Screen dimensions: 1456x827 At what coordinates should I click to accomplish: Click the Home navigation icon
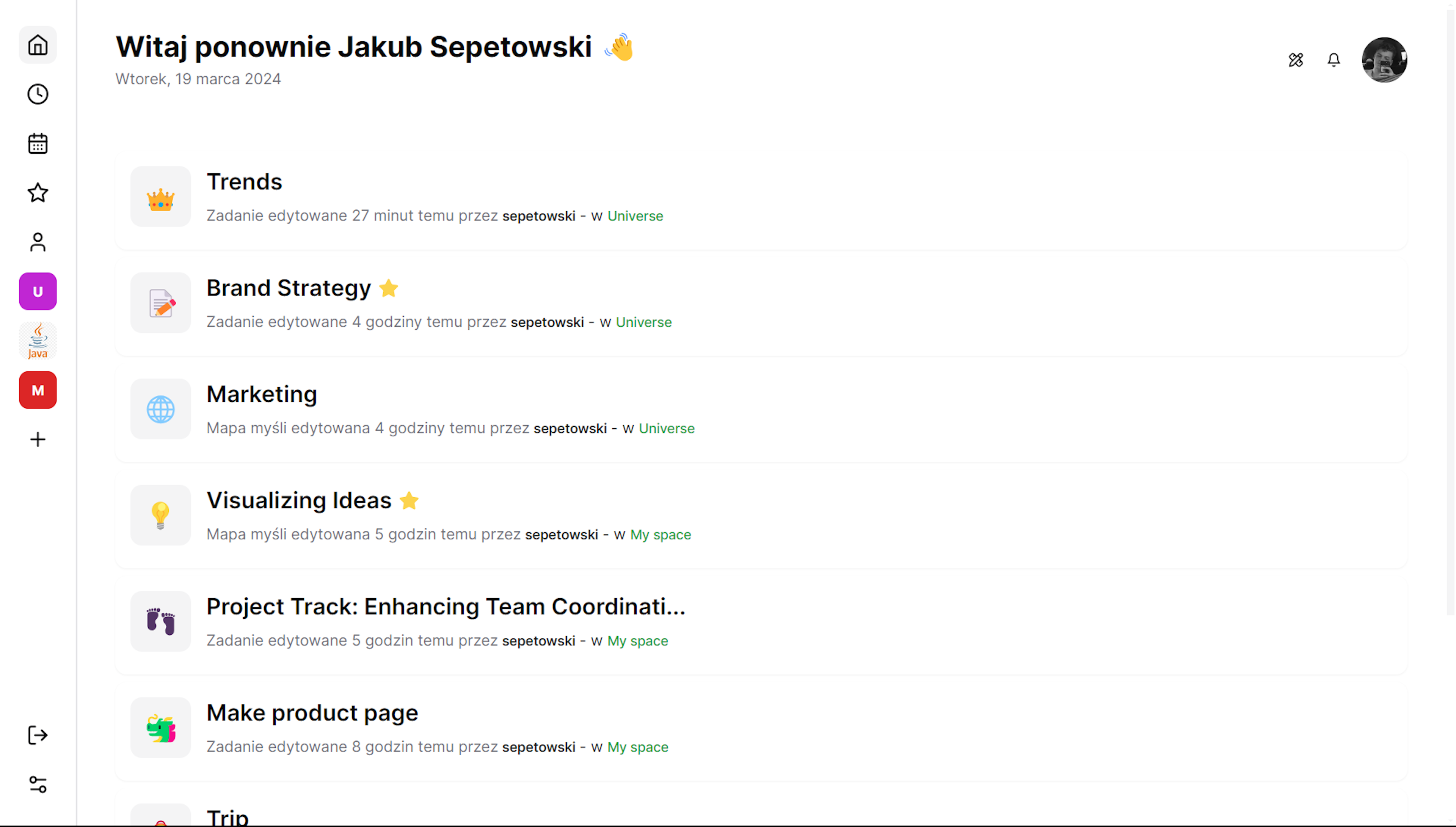tap(38, 45)
